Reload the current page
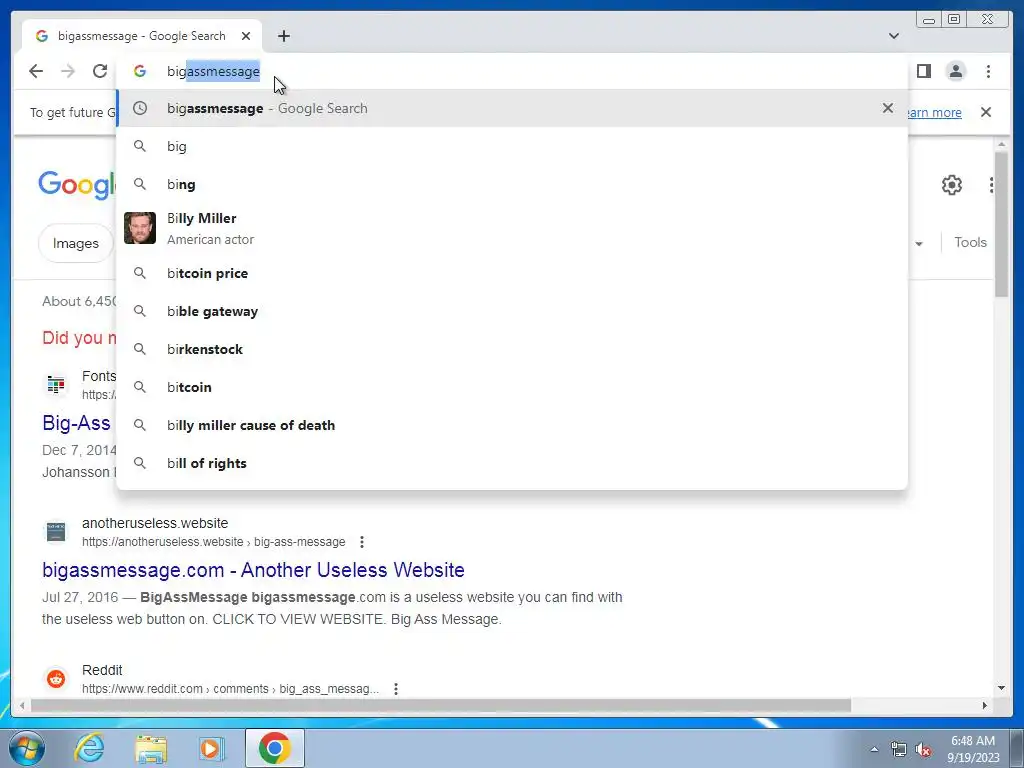The width and height of the screenshot is (1024, 768). pos(99,71)
